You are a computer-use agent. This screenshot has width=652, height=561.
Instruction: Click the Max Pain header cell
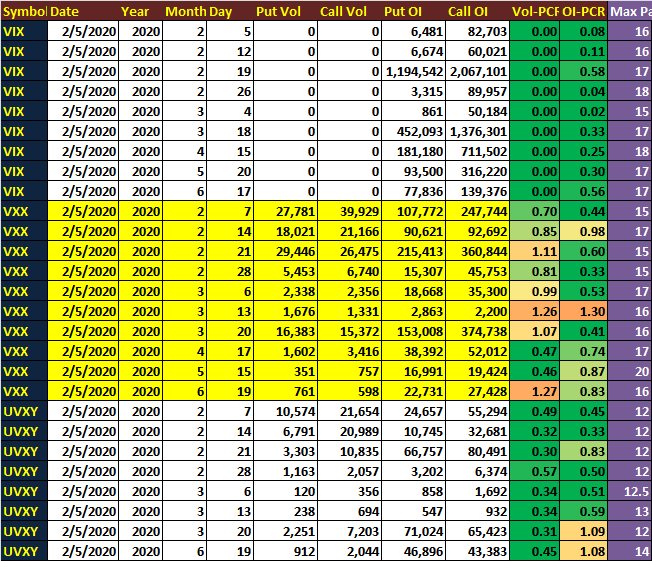630,12
